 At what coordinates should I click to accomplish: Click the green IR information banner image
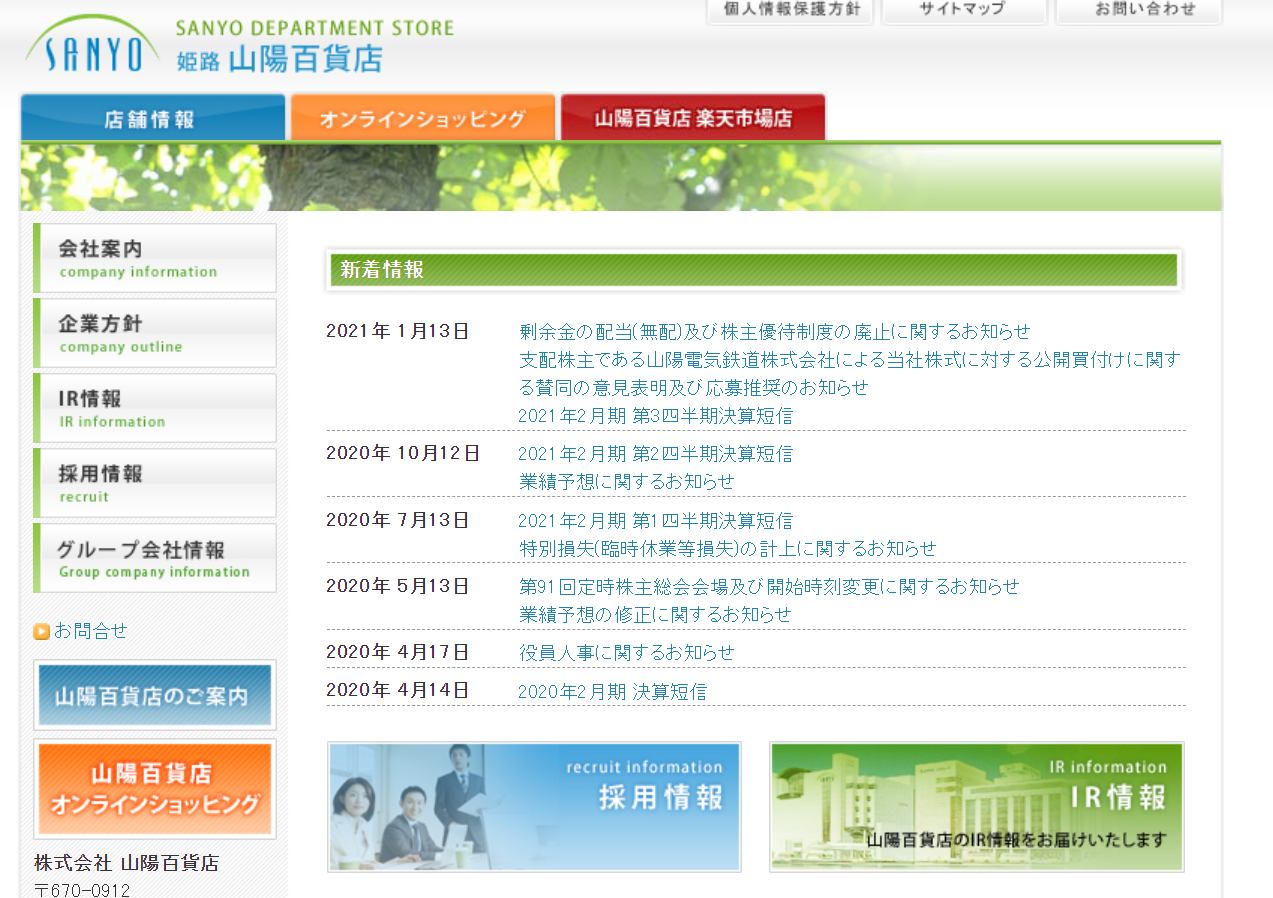pos(977,806)
